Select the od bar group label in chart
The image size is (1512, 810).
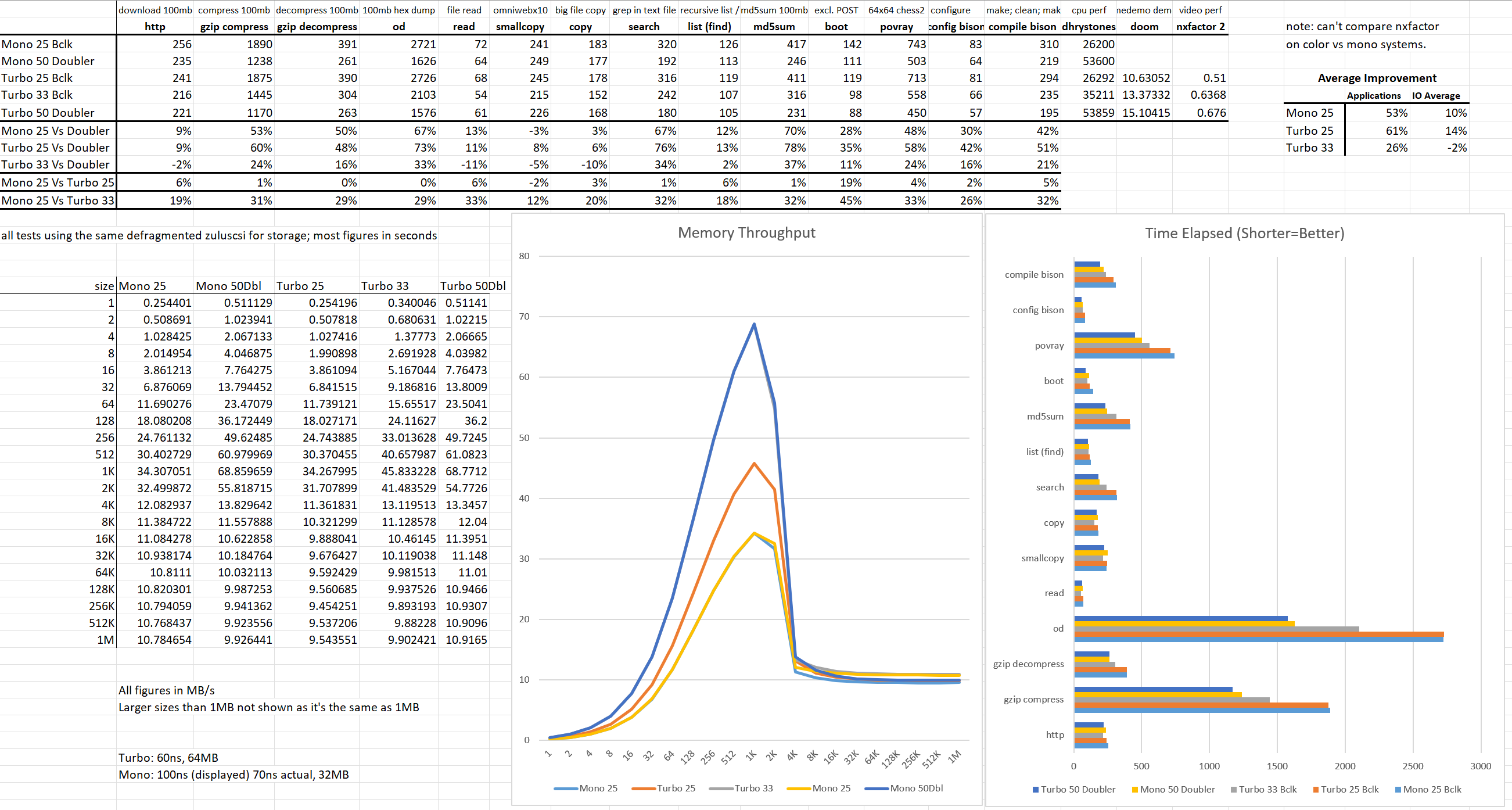1058,629
